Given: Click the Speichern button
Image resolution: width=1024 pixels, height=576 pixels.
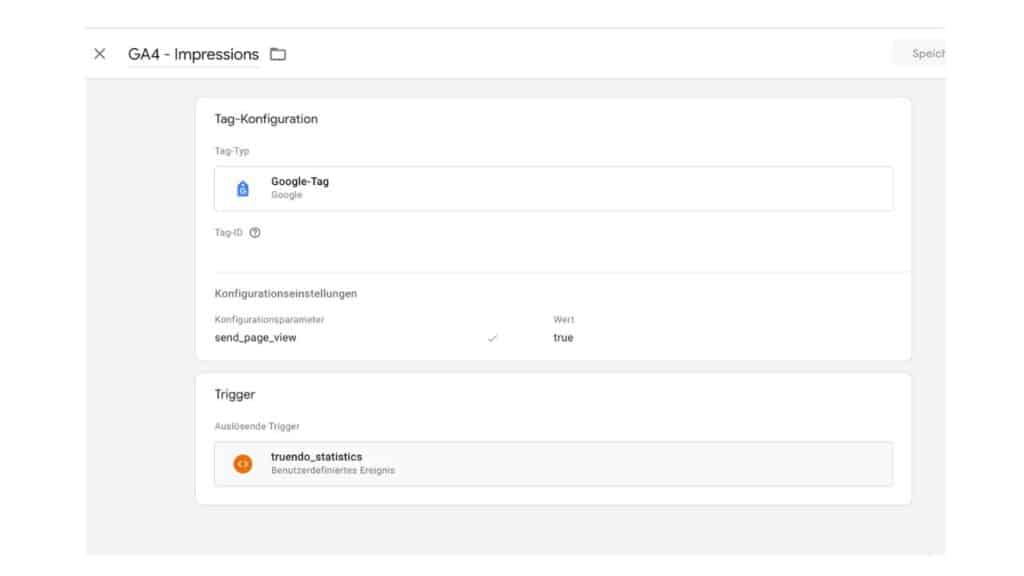Looking at the screenshot, I should click(920, 54).
